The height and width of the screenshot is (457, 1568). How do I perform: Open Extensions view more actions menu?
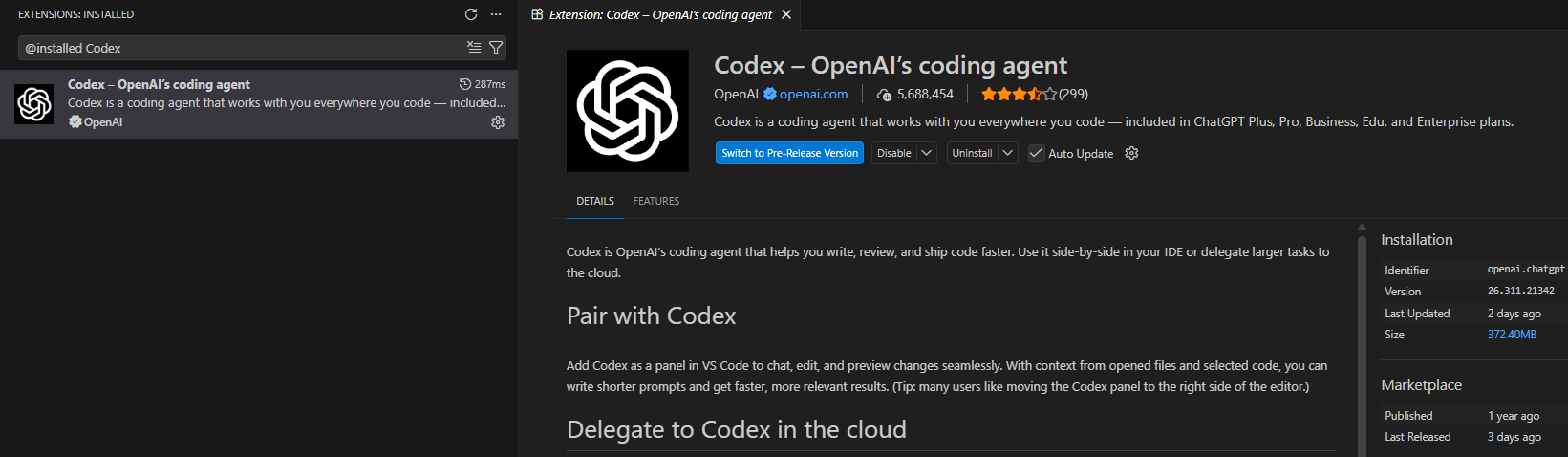(496, 14)
